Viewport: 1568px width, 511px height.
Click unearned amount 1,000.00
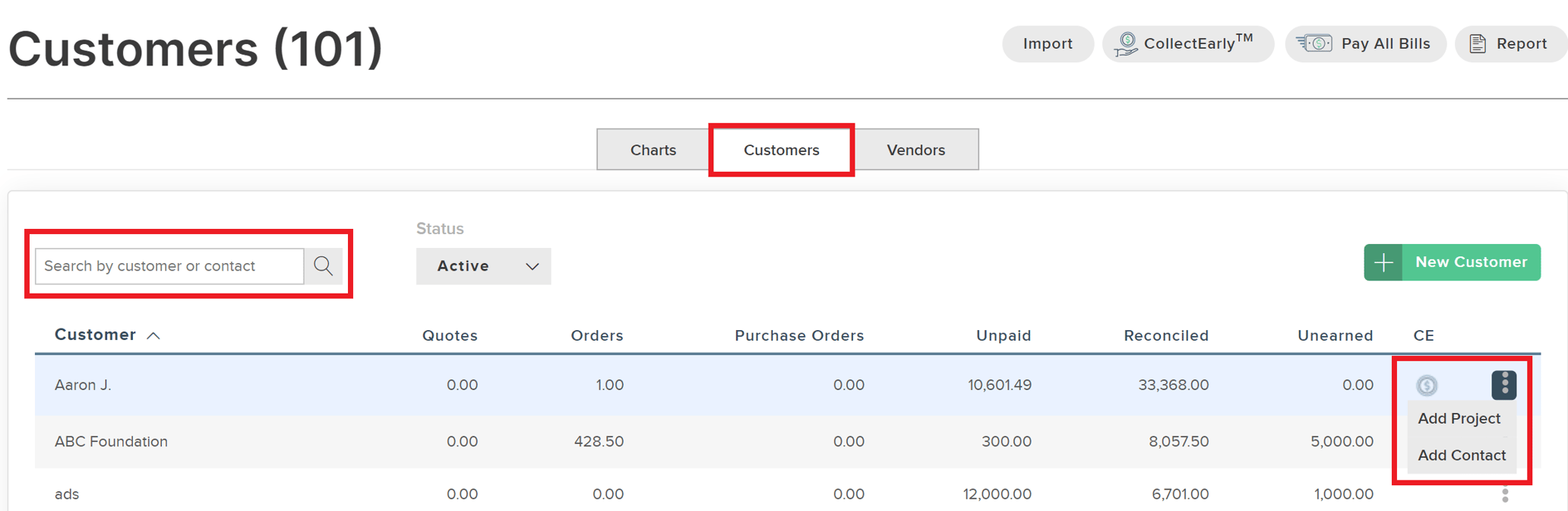[1344, 494]
